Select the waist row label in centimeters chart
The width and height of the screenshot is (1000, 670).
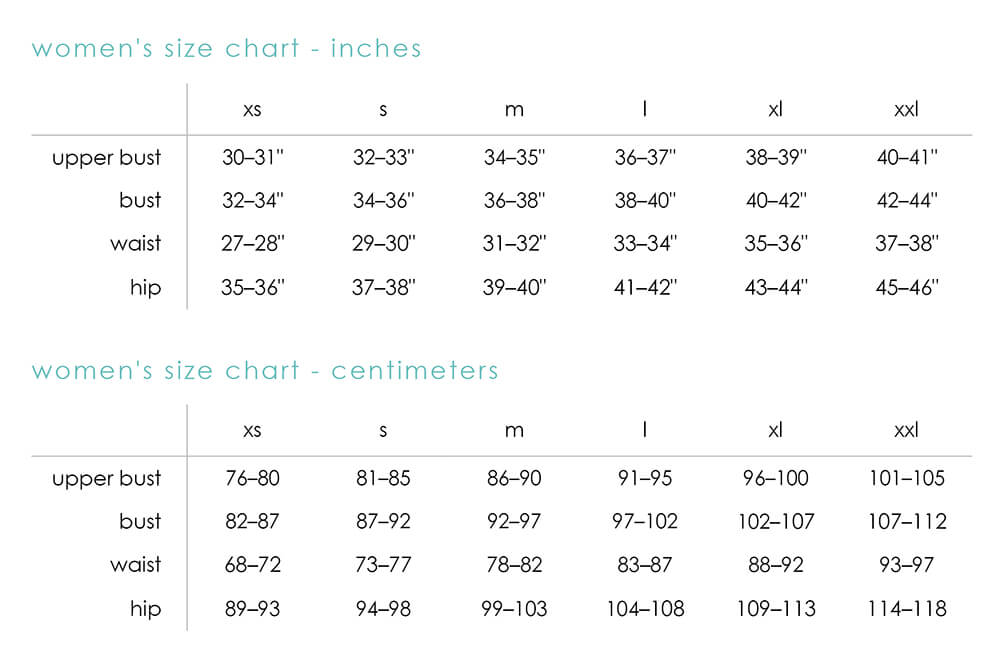135,565
